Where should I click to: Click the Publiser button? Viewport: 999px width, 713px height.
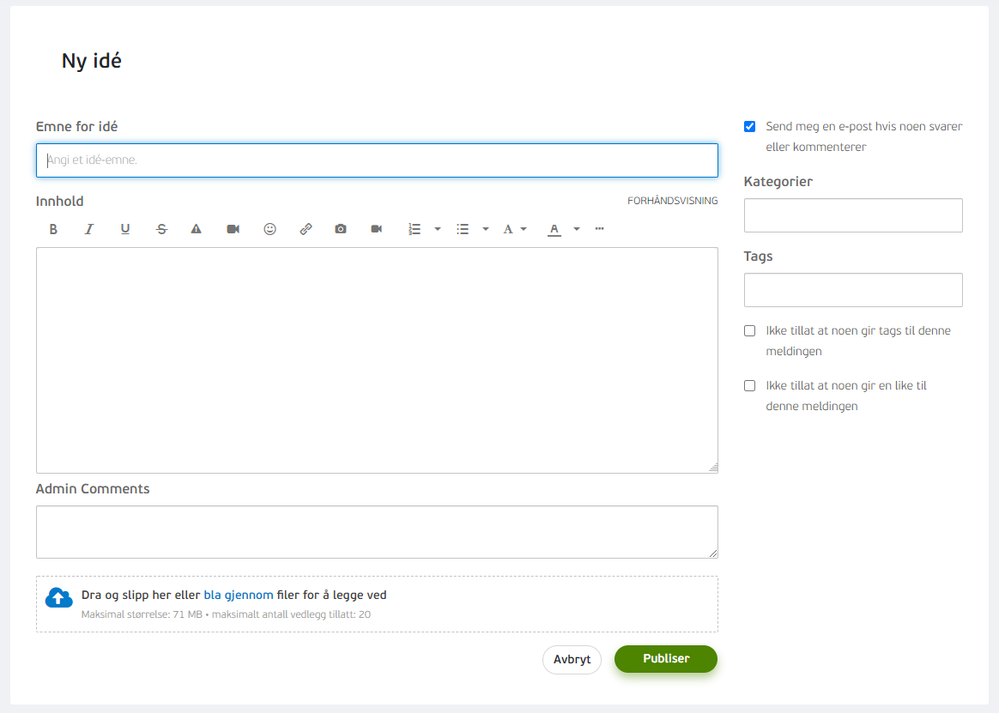click(666, 659)
